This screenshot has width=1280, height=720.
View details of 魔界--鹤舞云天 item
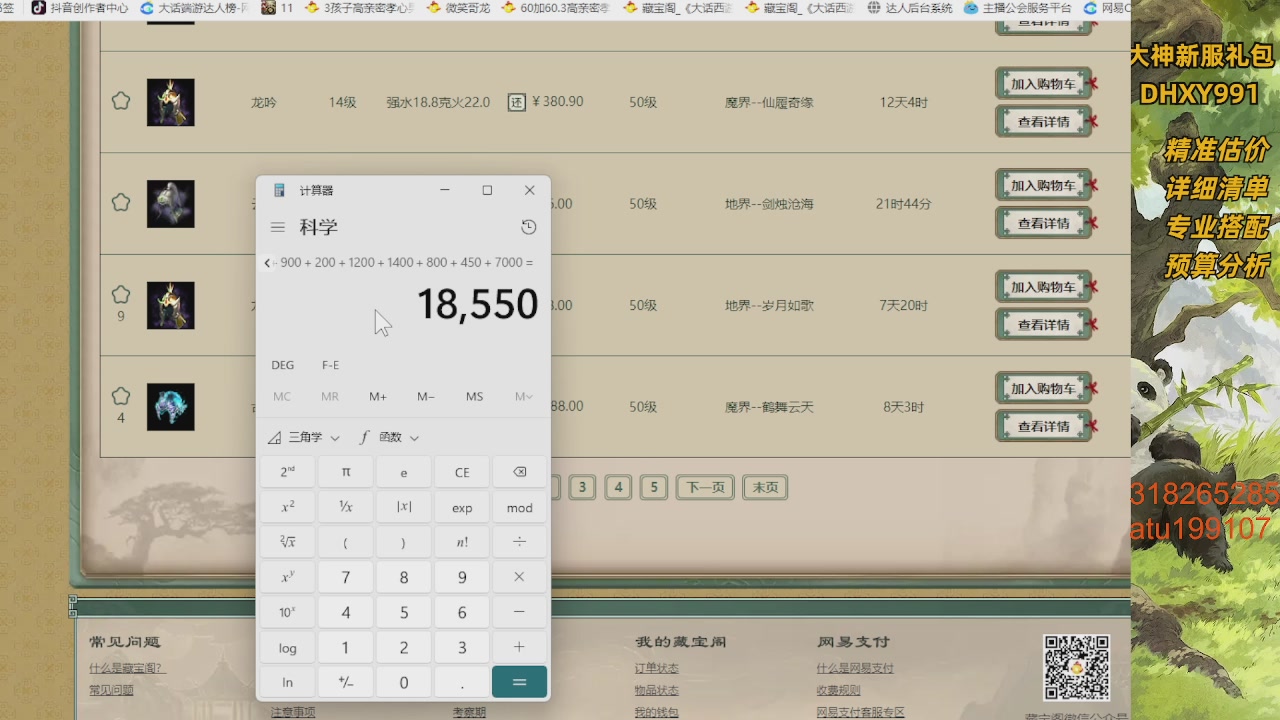click(1043, 426)
